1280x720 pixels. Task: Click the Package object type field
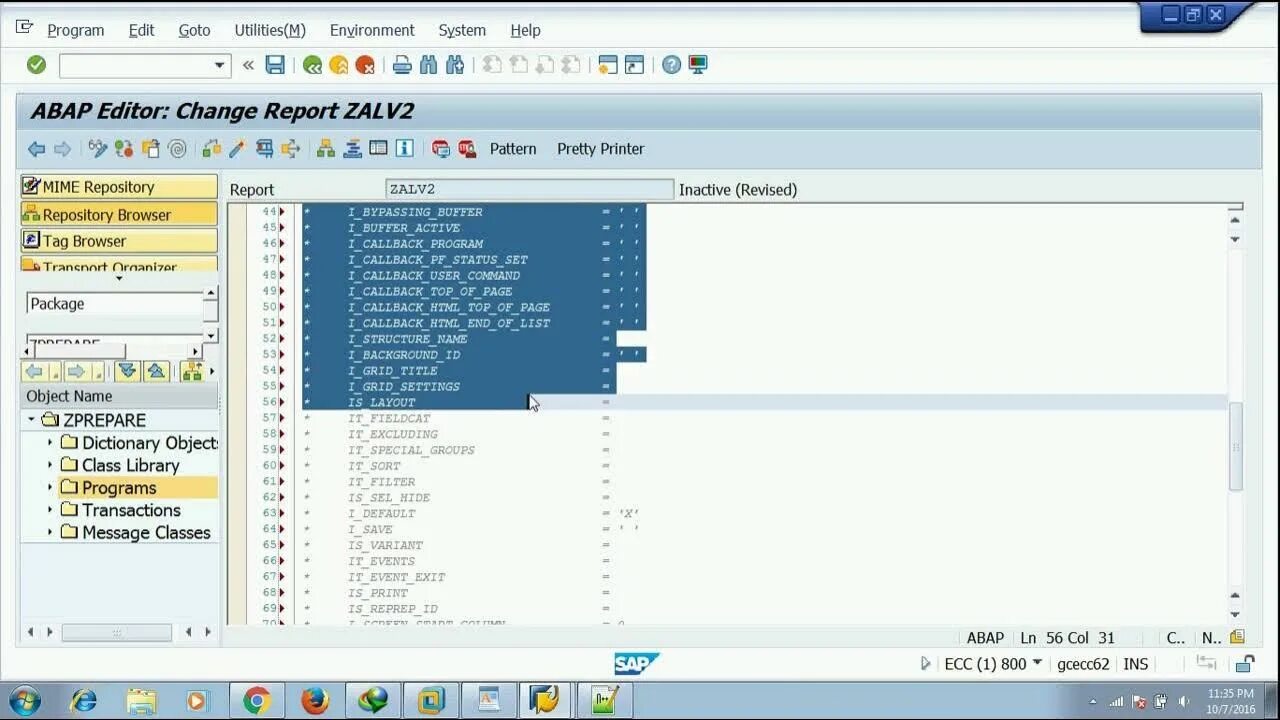tap(114, 304)
